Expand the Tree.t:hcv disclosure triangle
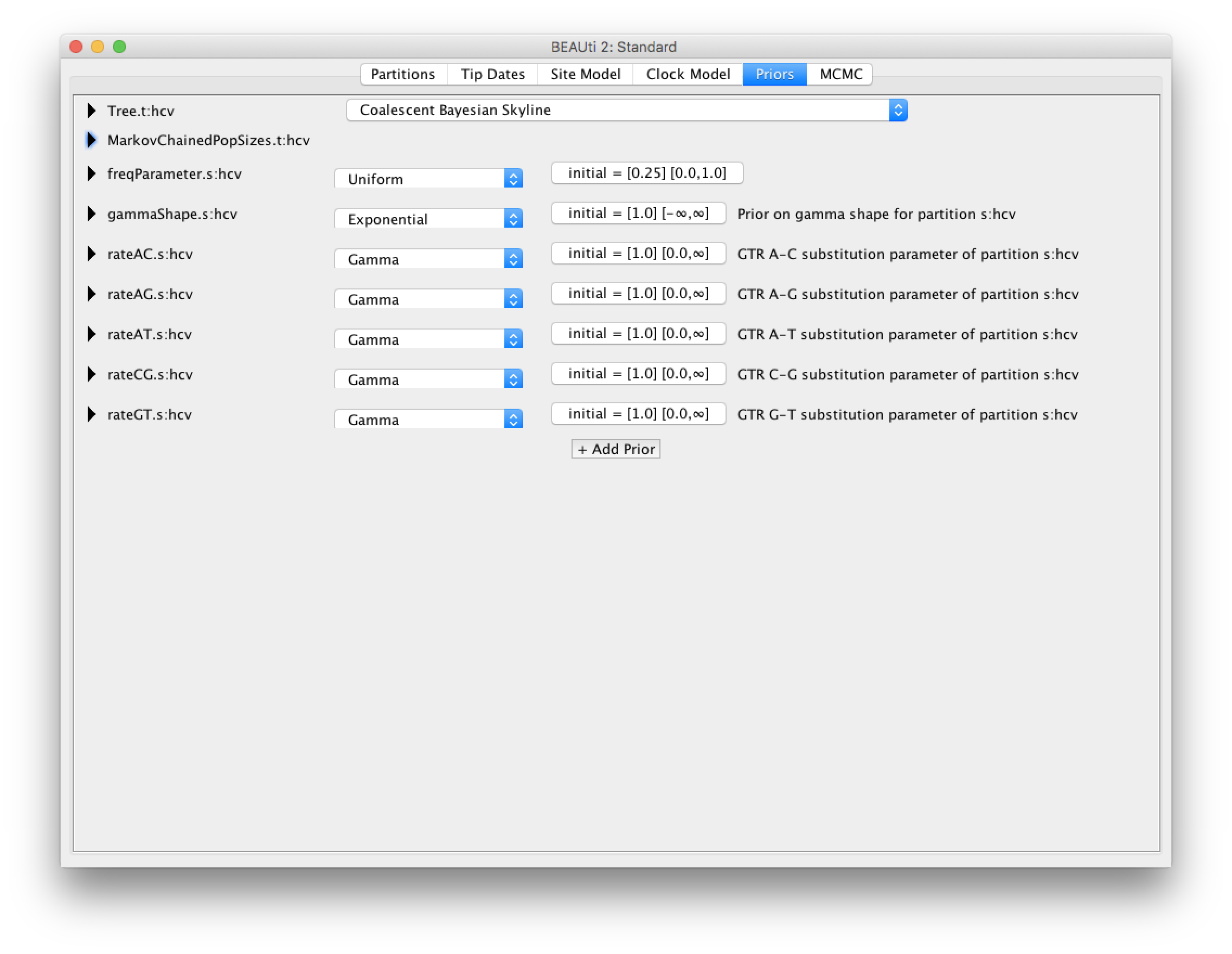 (92, 111)
